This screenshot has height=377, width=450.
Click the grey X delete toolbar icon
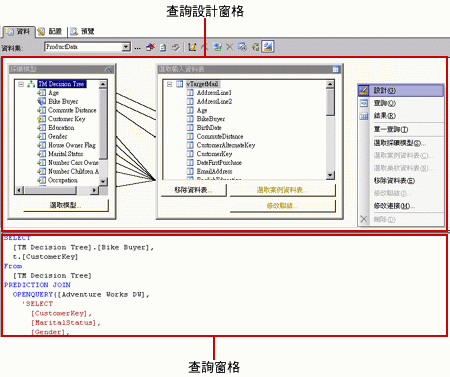tap(230, 47)
